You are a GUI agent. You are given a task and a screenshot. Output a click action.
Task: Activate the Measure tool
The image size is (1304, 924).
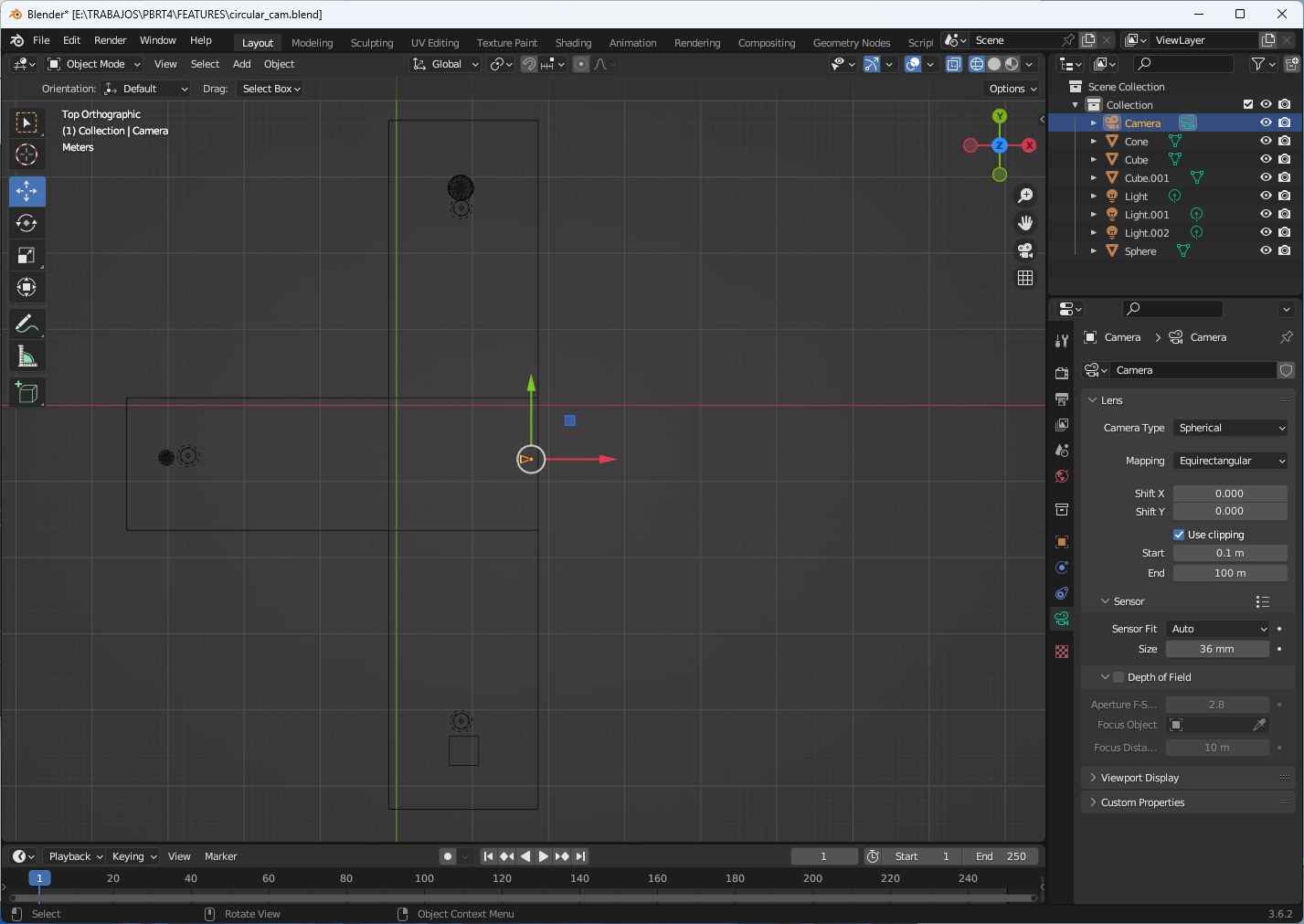27,356
